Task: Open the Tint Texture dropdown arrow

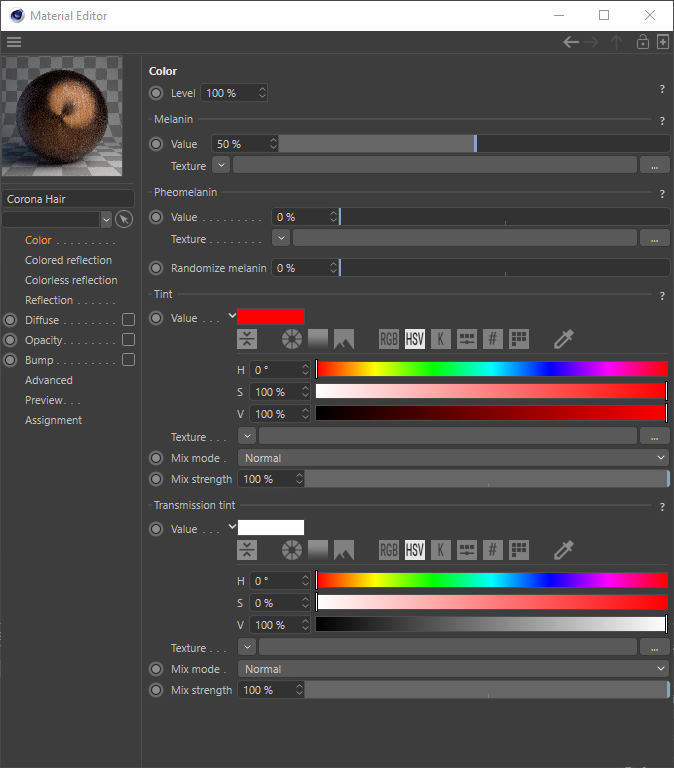Action: coord(247,436)
